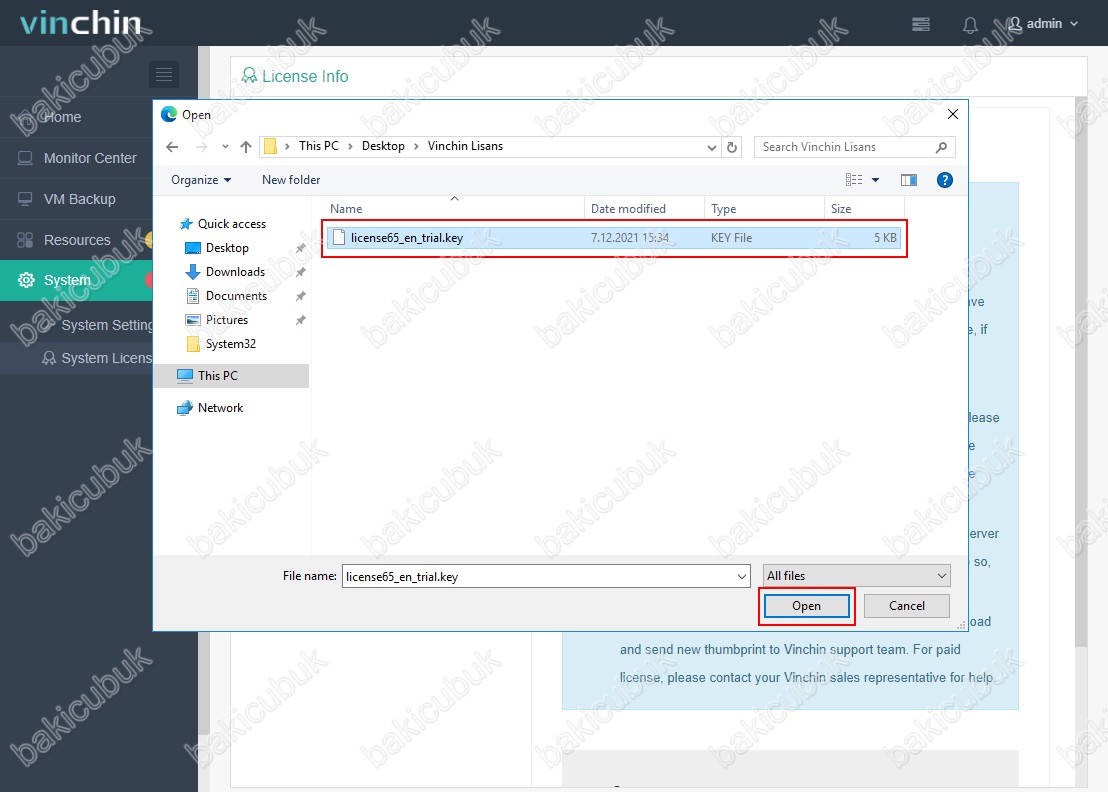This screenshot has width=1108, height=792.
Task: Click the Vinchin hamburger menu icon
Action: (x=164, y=74)
